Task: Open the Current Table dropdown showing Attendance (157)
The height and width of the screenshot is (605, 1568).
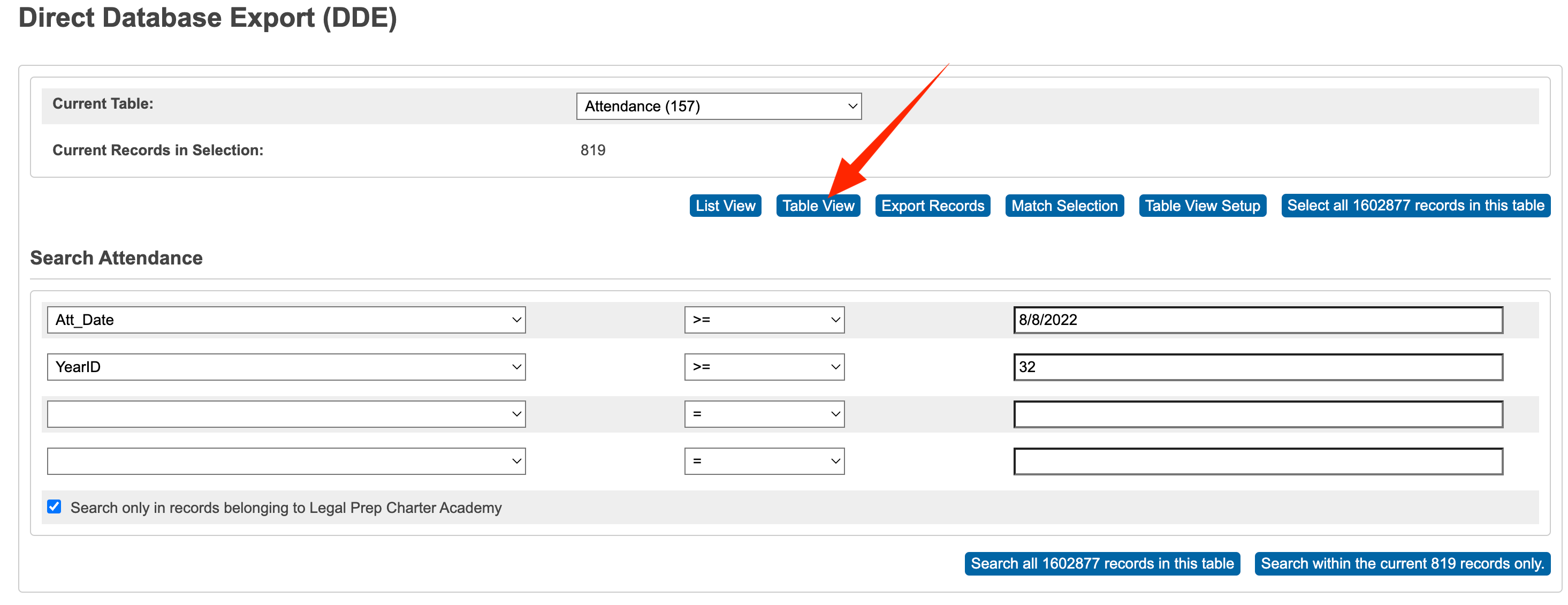Action: click(718, 106)
